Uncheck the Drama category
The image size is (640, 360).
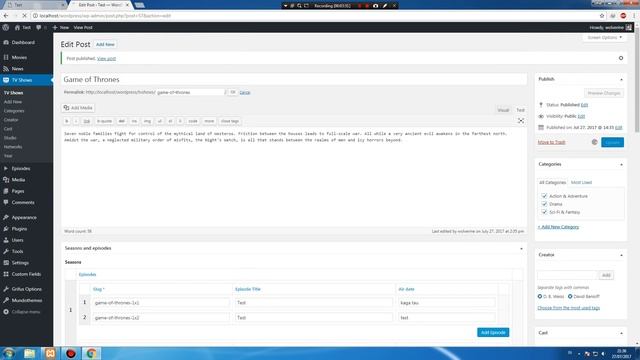(544, 204)
